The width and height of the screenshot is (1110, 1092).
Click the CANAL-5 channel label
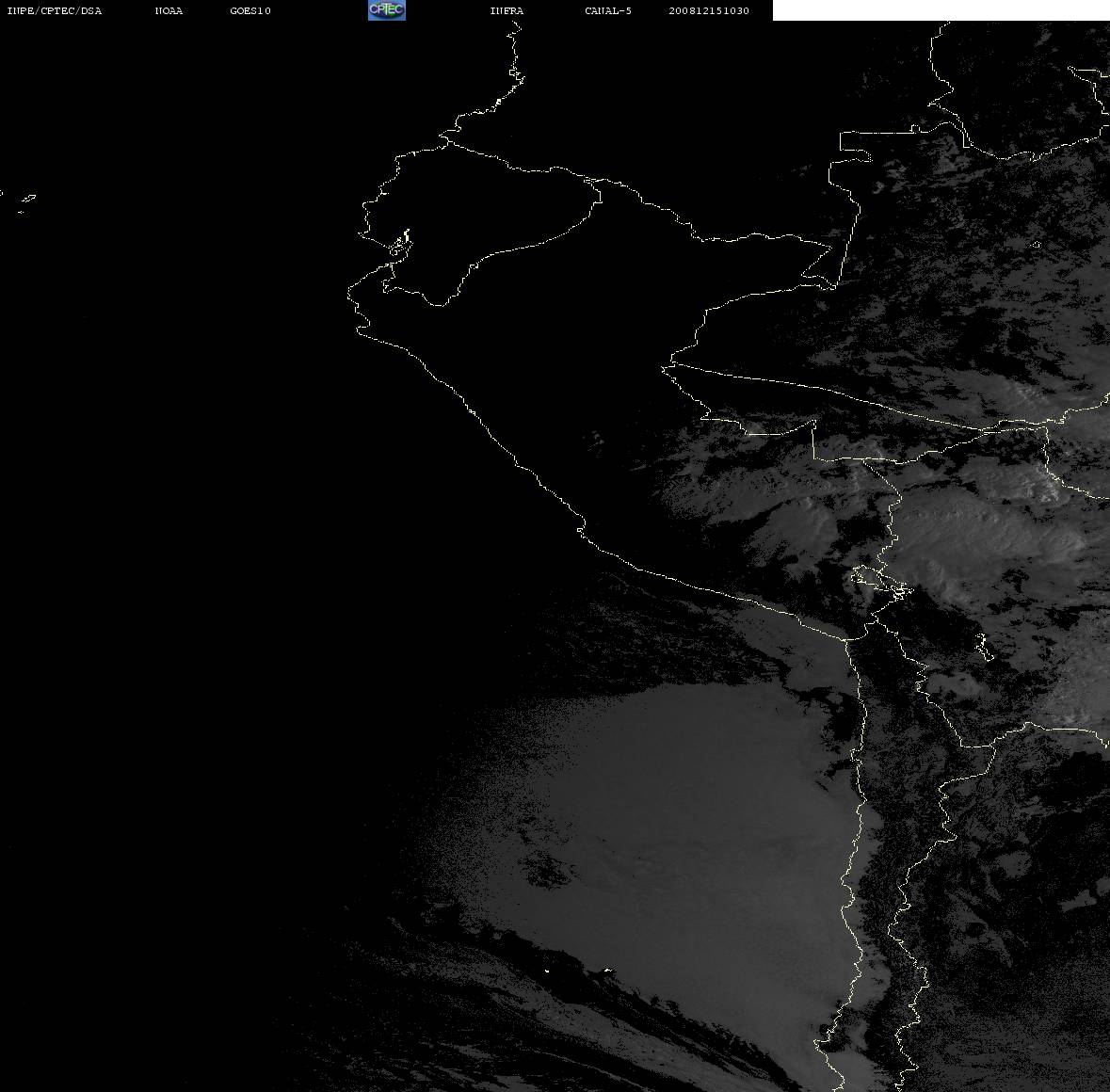click(608, 10)
